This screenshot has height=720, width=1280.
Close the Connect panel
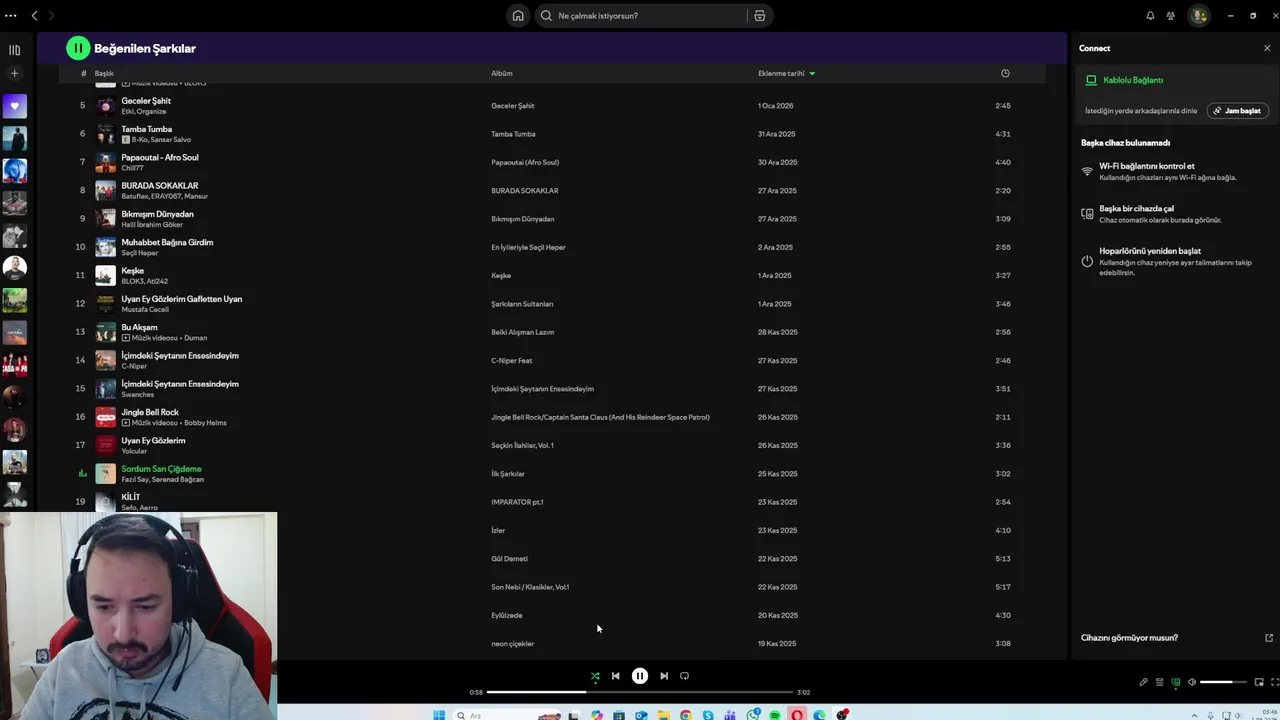[1267, 48]
